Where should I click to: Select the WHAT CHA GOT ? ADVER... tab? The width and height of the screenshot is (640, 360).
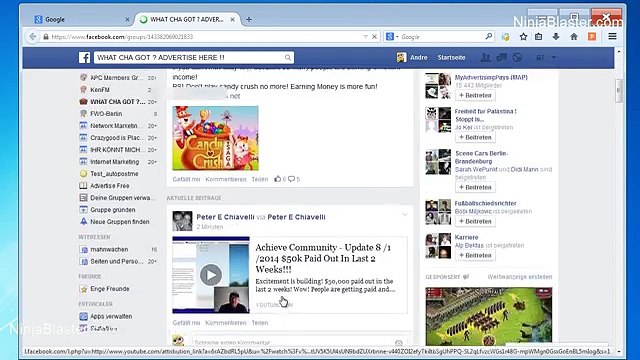pos(187,19)
